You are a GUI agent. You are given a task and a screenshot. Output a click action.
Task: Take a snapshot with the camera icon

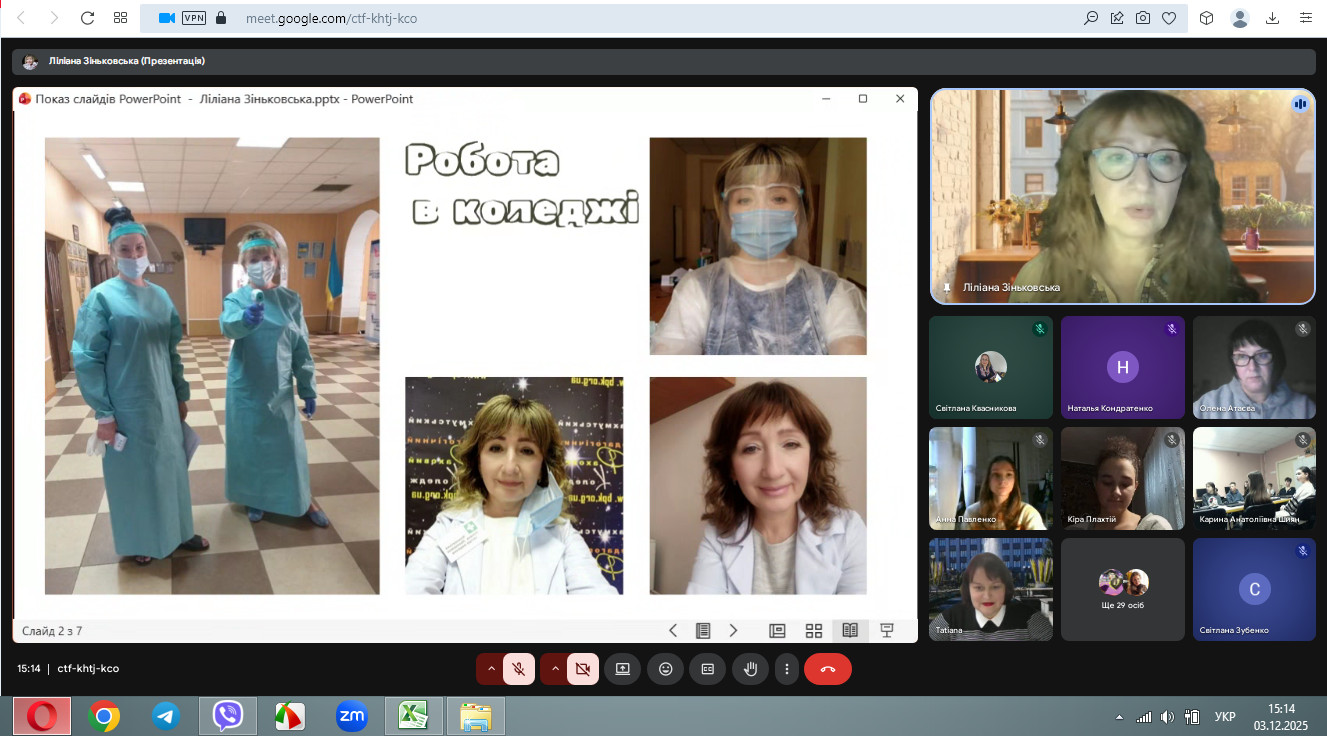point(1142,18)
